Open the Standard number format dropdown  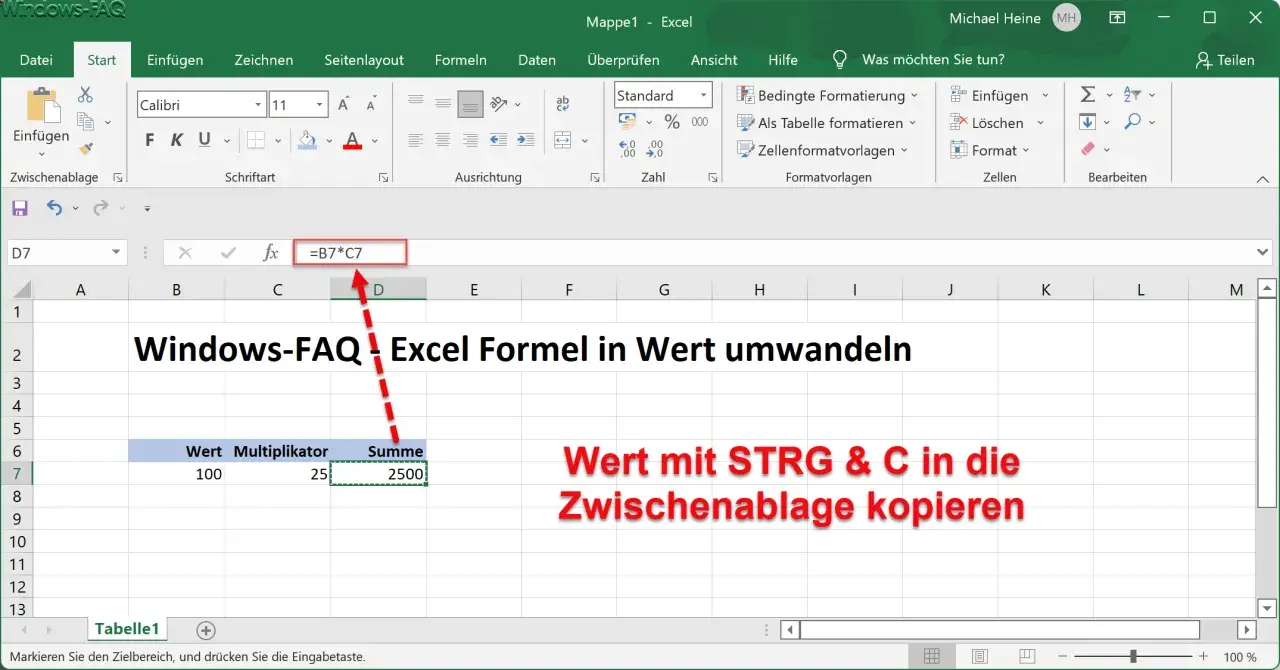[704, 96]
